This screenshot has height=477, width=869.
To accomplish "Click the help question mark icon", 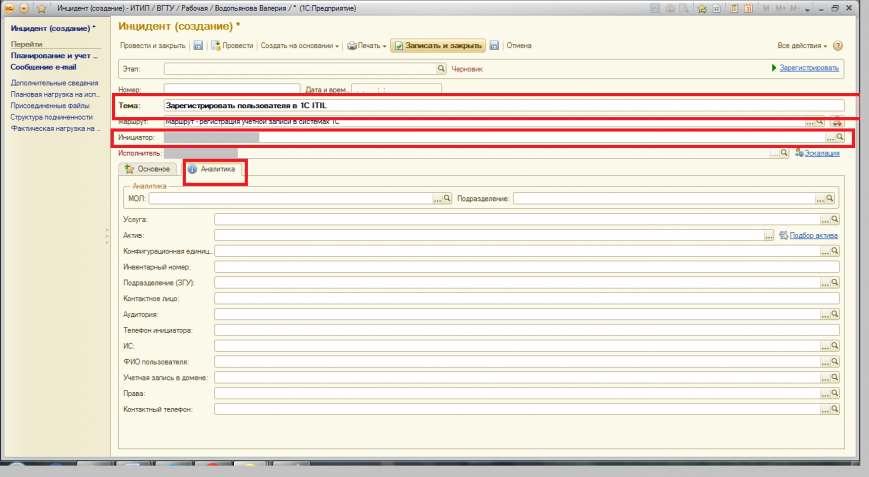I will tap(838, 46).
